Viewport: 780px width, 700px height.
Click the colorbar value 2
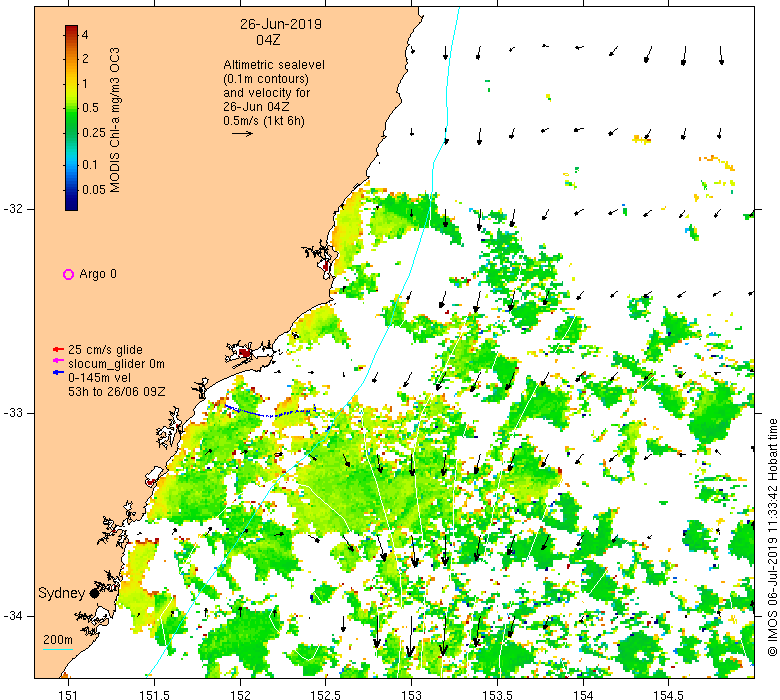pyautogui.click(x=85, y=58)
